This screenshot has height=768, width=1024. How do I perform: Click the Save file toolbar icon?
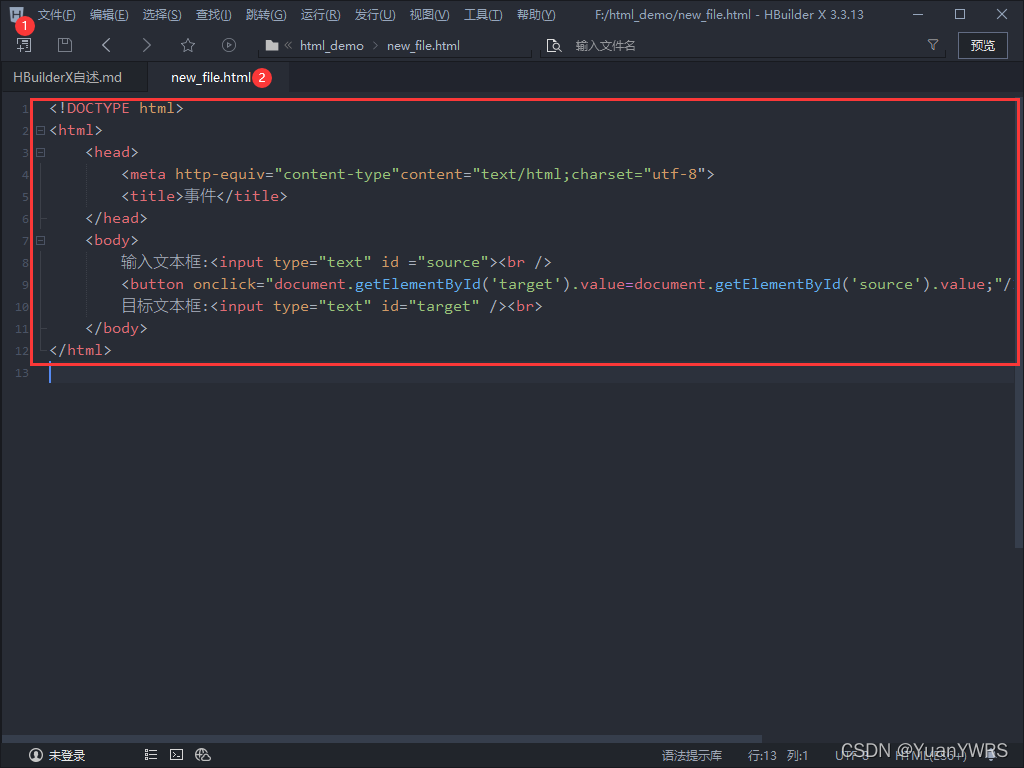pyautogui.click(x=65, y=45)
